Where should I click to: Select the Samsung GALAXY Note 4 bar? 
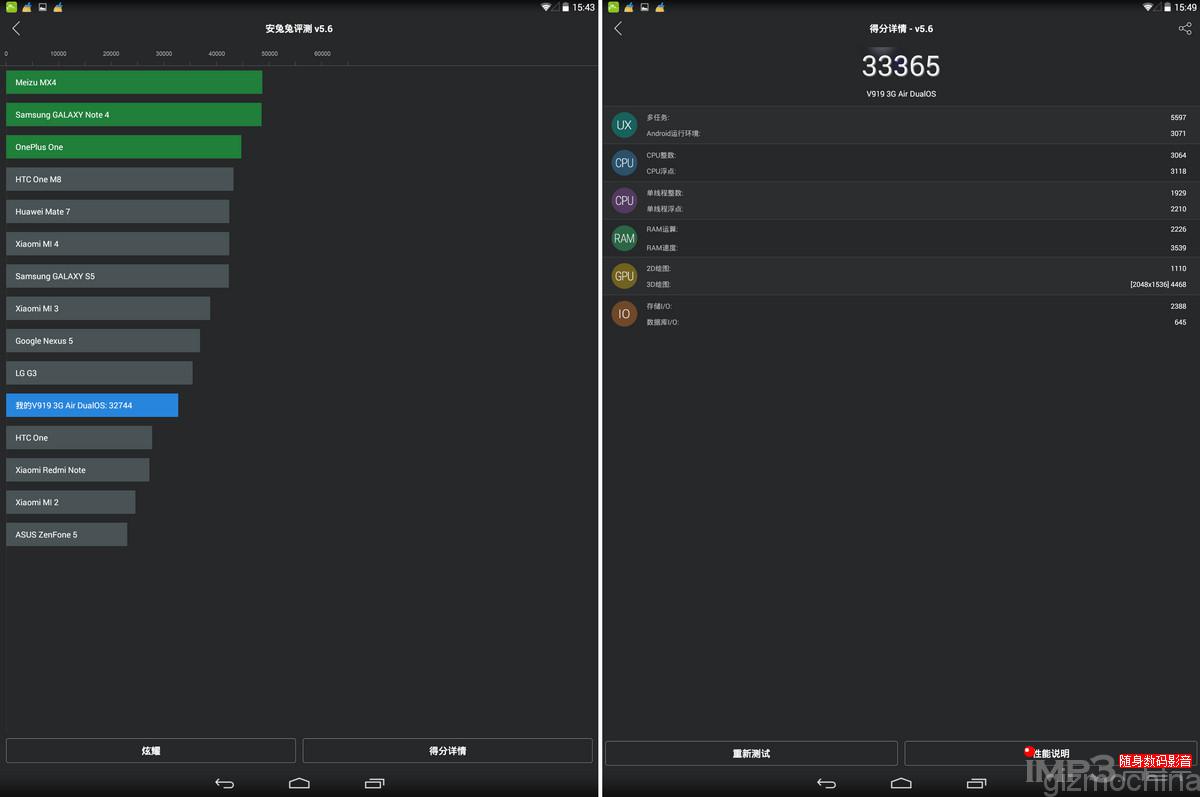pos(134,114)
